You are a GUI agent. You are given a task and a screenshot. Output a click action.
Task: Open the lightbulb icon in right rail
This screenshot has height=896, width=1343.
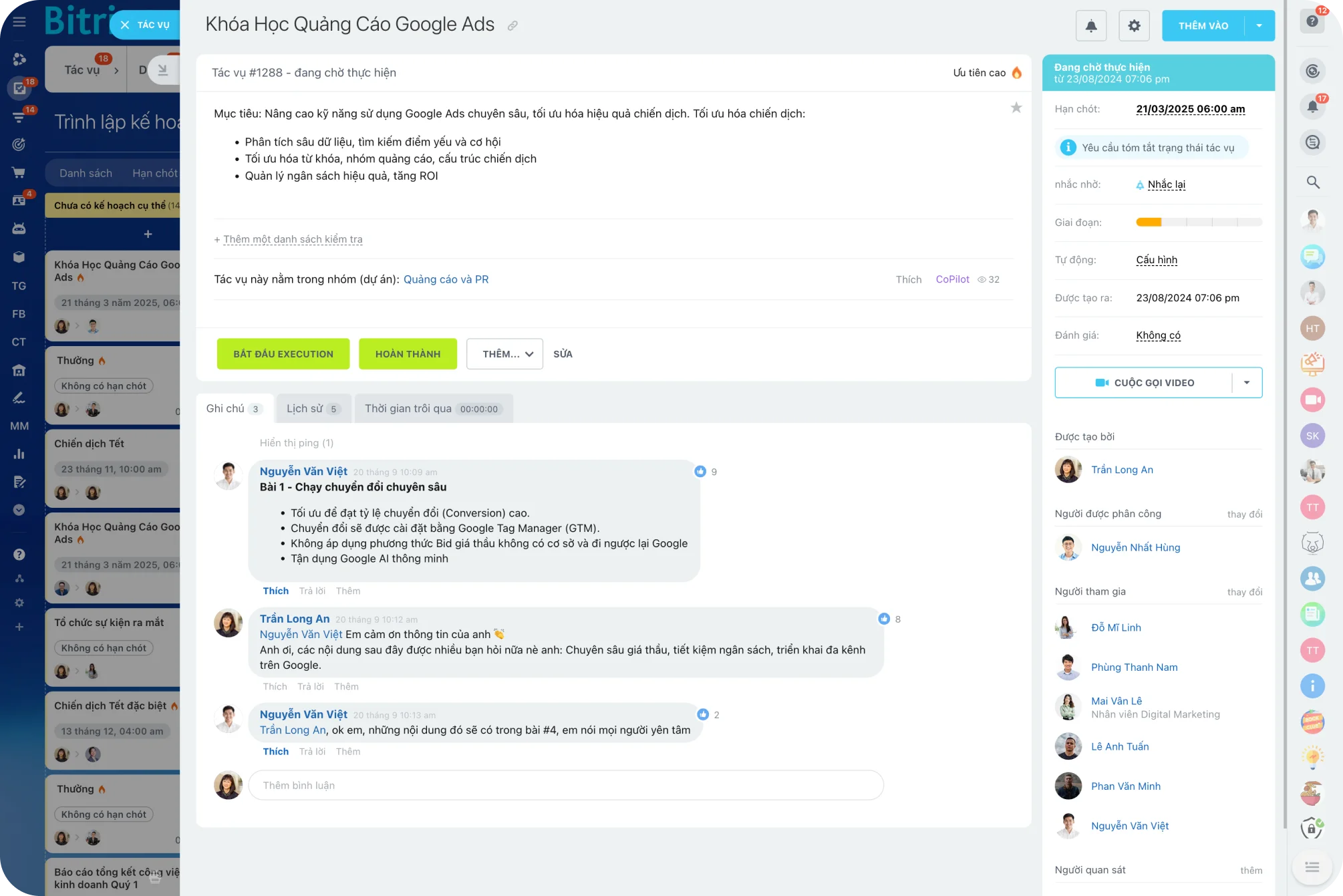1312,757
